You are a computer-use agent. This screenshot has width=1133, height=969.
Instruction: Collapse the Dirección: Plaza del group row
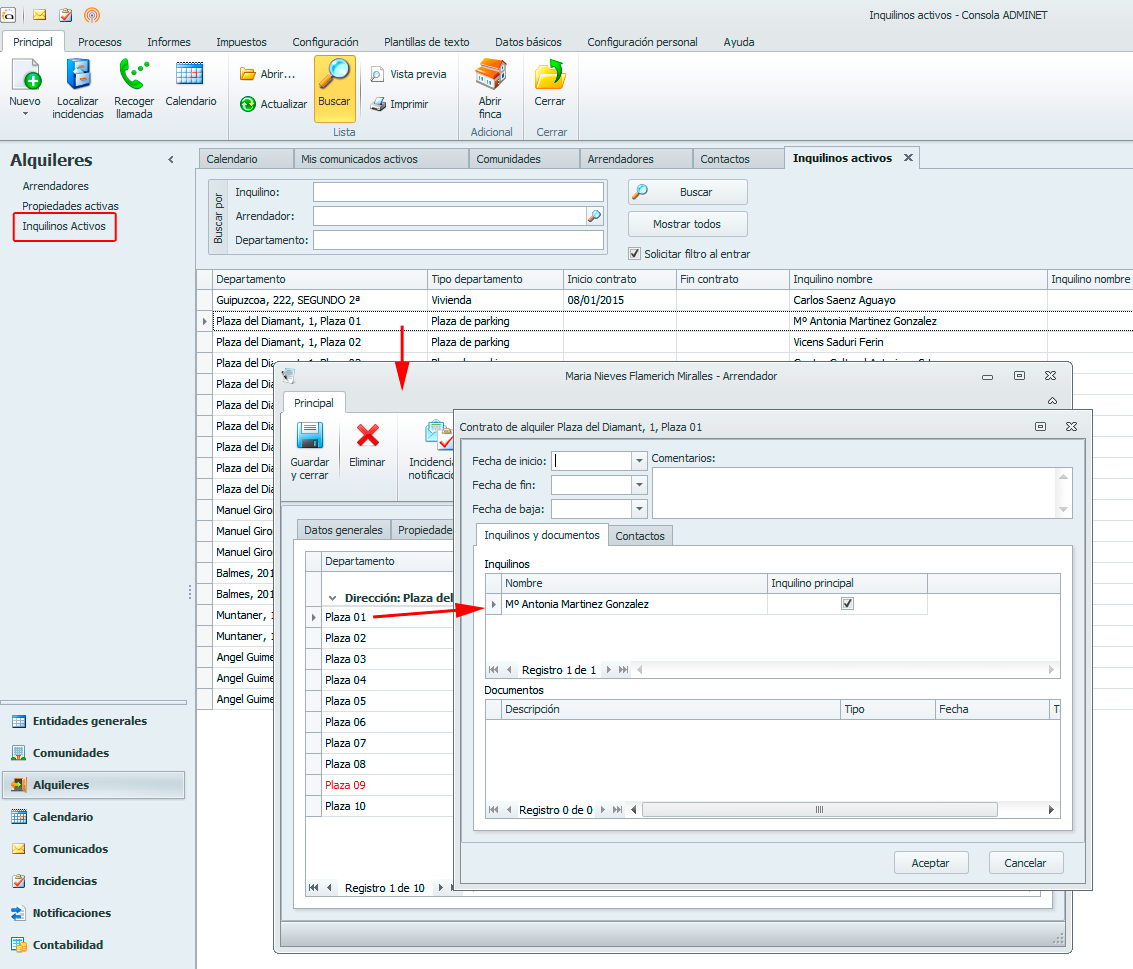(333, 597)
